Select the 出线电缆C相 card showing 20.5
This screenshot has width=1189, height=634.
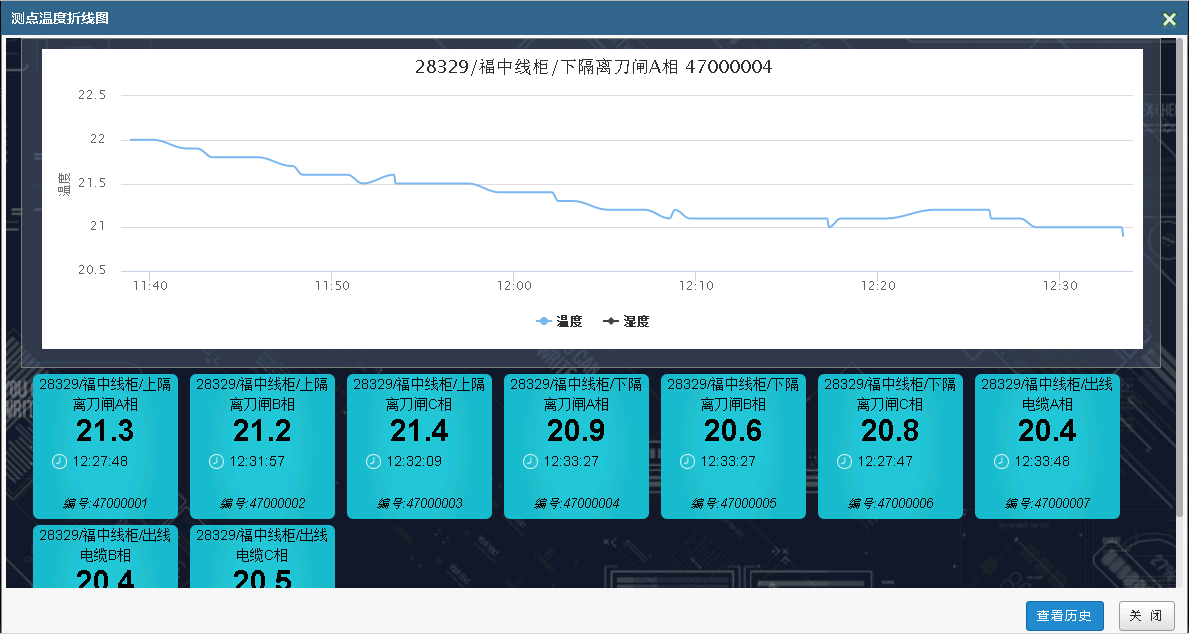tap(262, 557)
